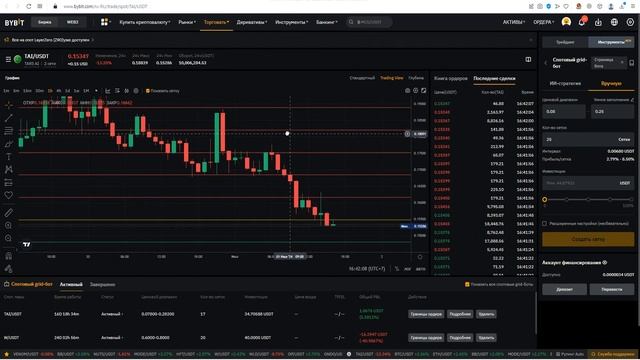Select the trend line drawing tool
This screenshot has width=640, height=360.
click(9, 118)
